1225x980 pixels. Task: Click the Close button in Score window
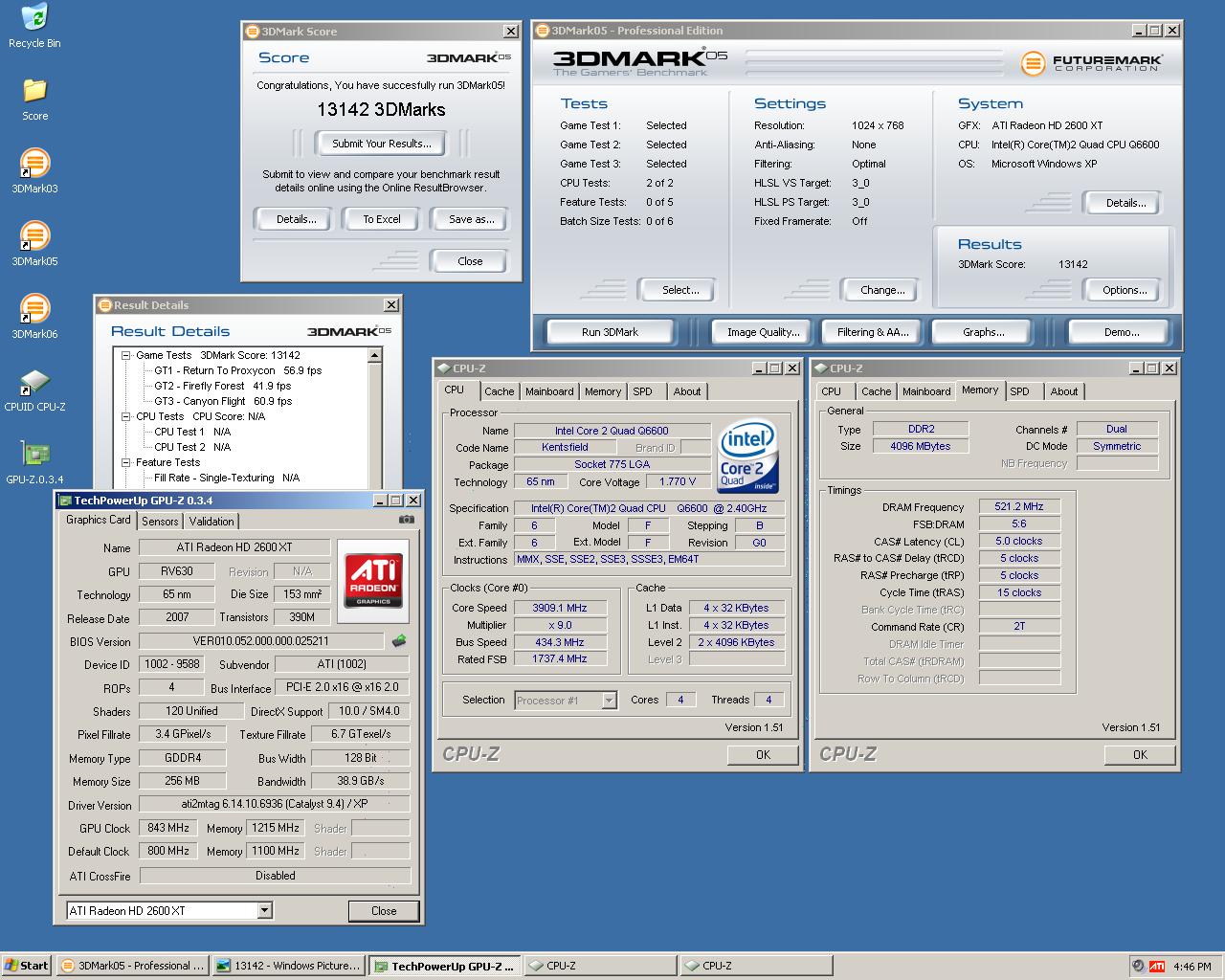470,261
